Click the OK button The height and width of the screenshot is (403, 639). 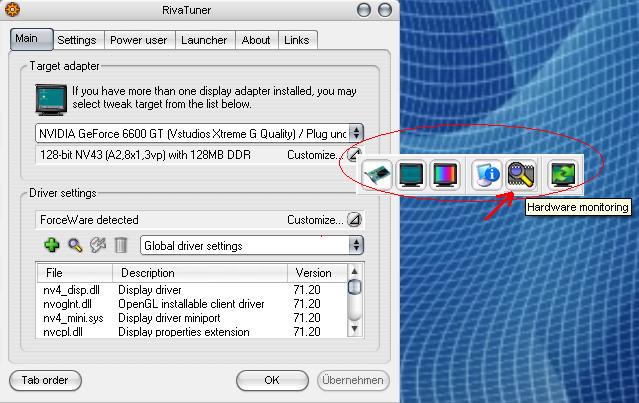(x=272, y=380)
